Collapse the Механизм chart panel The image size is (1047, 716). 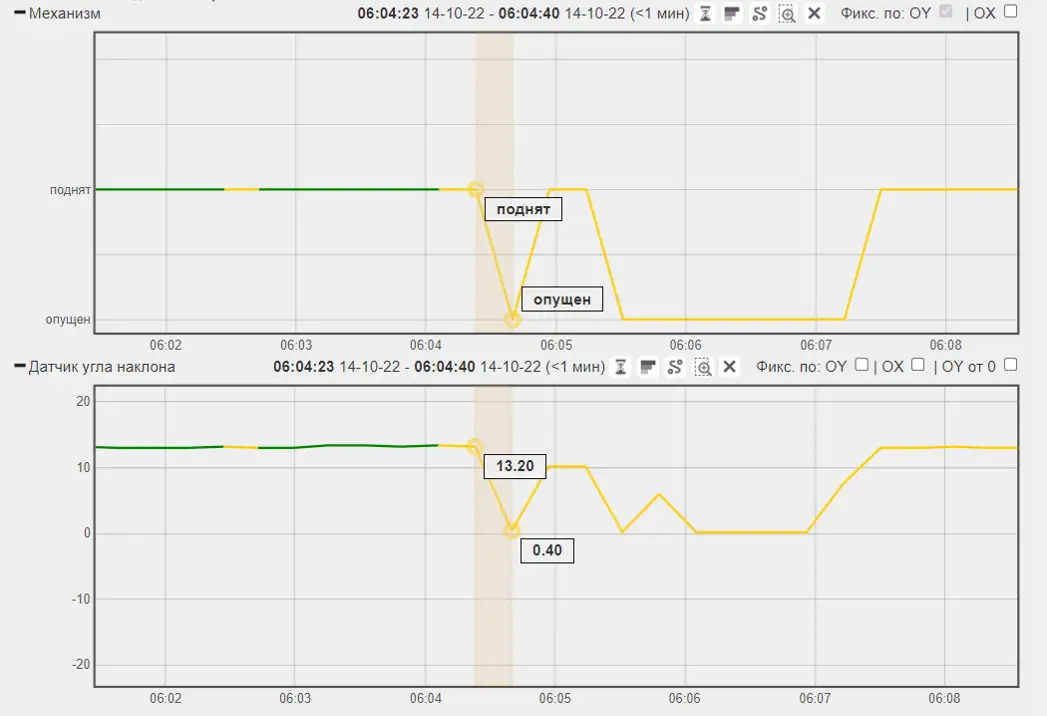19,13
